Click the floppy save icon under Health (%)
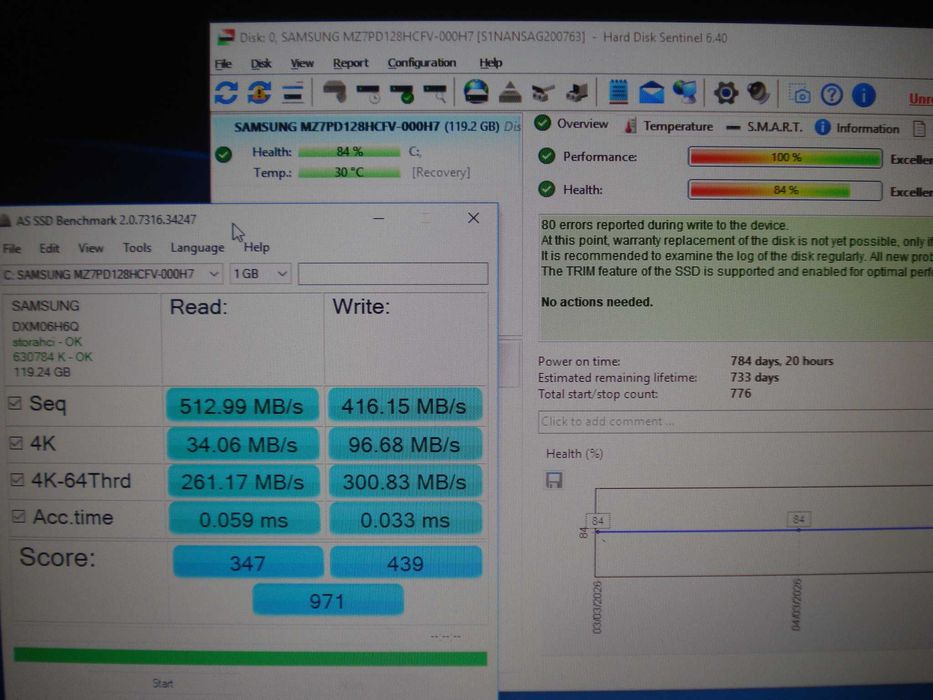Screen dimensions: 933x700 [554, 480]
